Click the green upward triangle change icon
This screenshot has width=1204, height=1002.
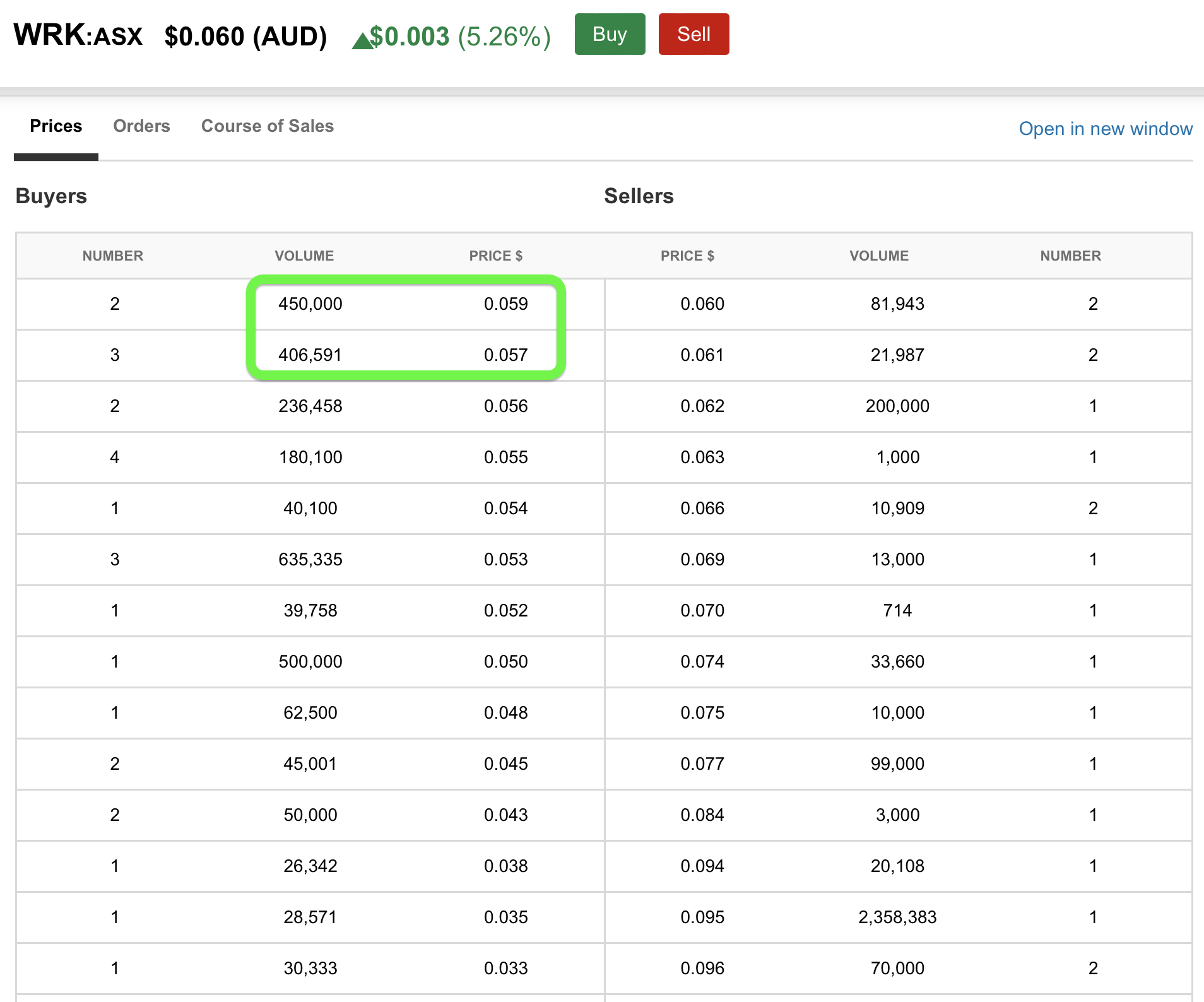click(362, 41)
